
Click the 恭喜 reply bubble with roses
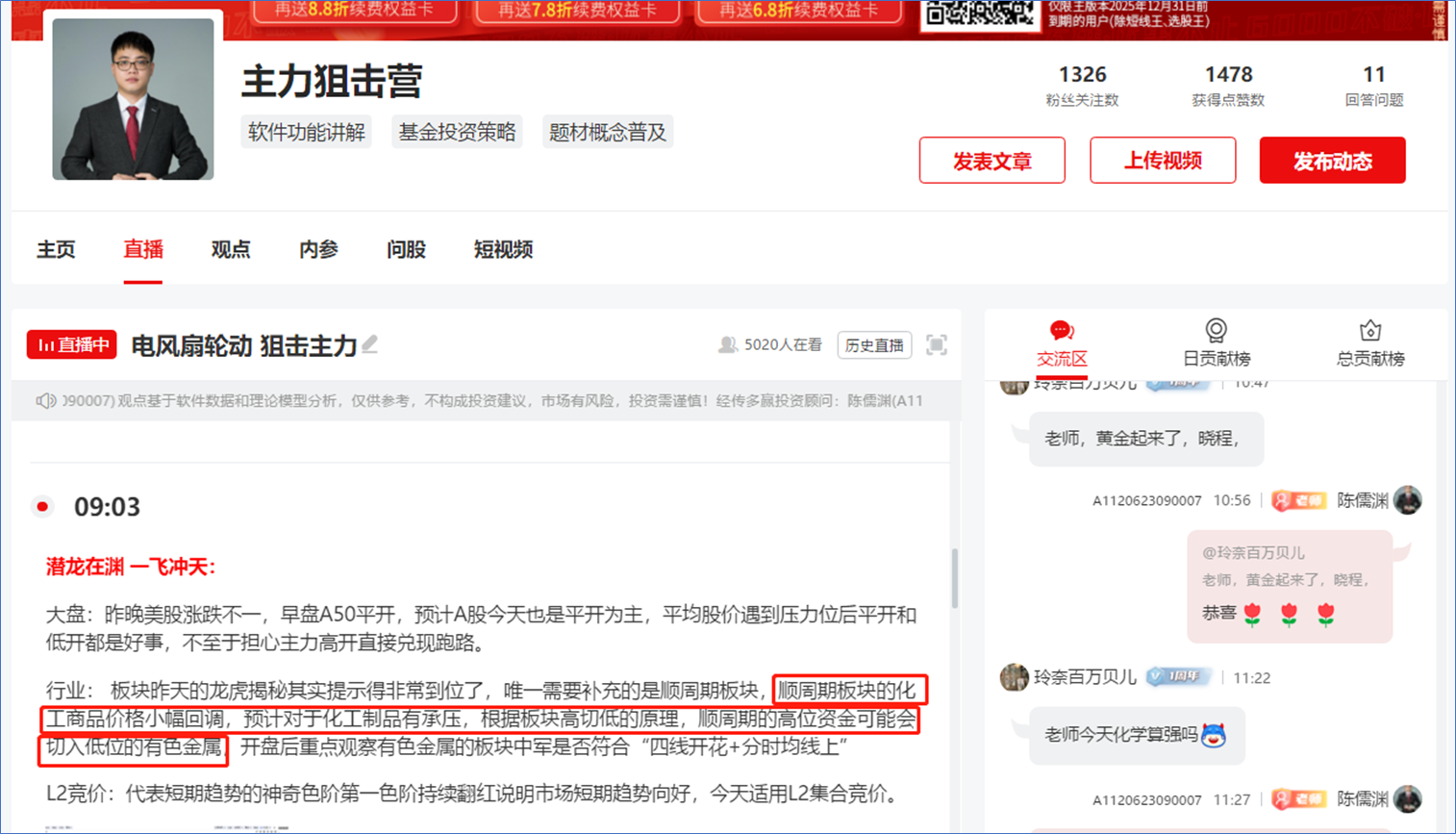1290,587
